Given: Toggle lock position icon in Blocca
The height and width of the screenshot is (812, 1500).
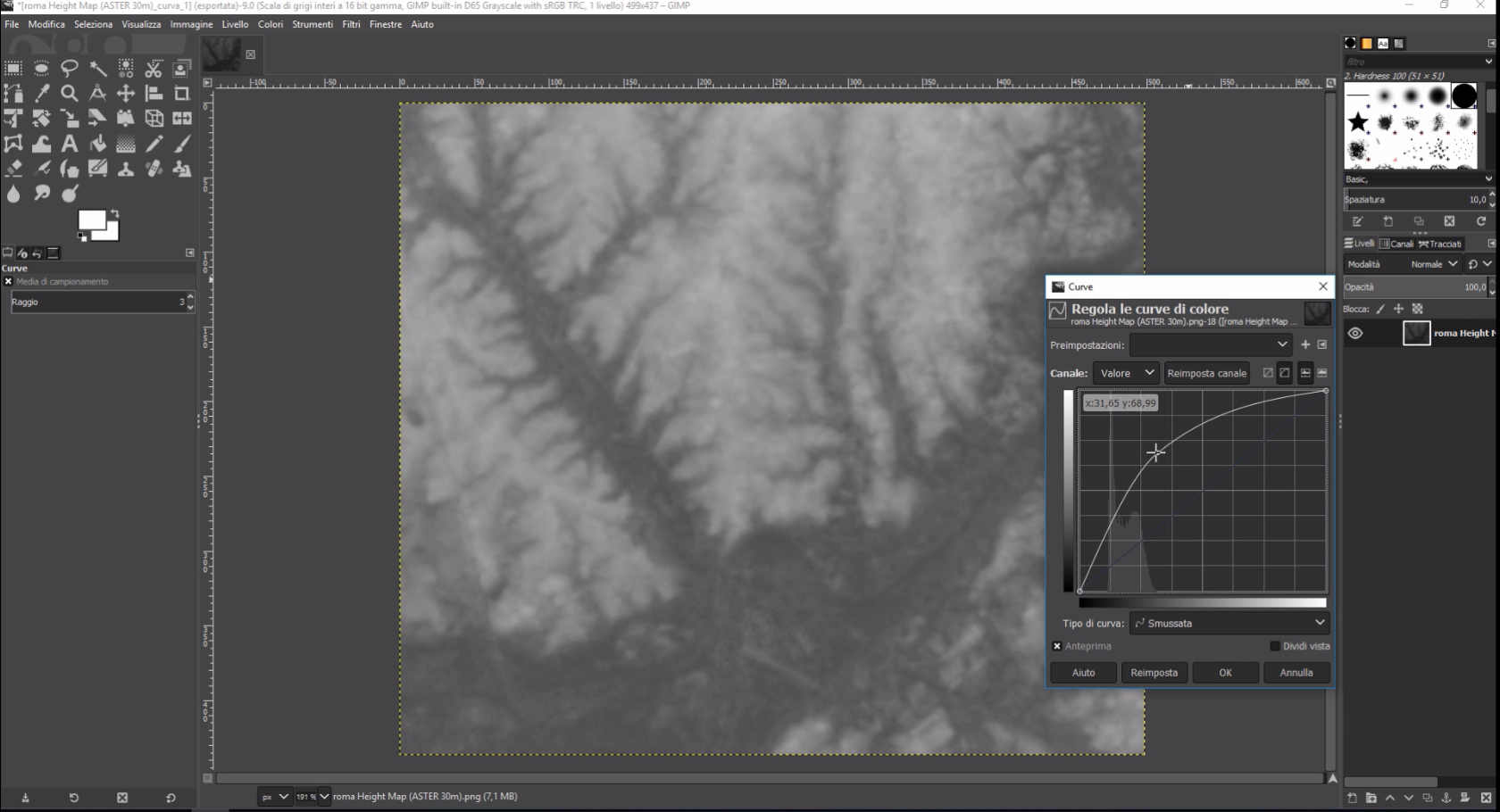Looking at the screenshot, I should click(1398, 309).
